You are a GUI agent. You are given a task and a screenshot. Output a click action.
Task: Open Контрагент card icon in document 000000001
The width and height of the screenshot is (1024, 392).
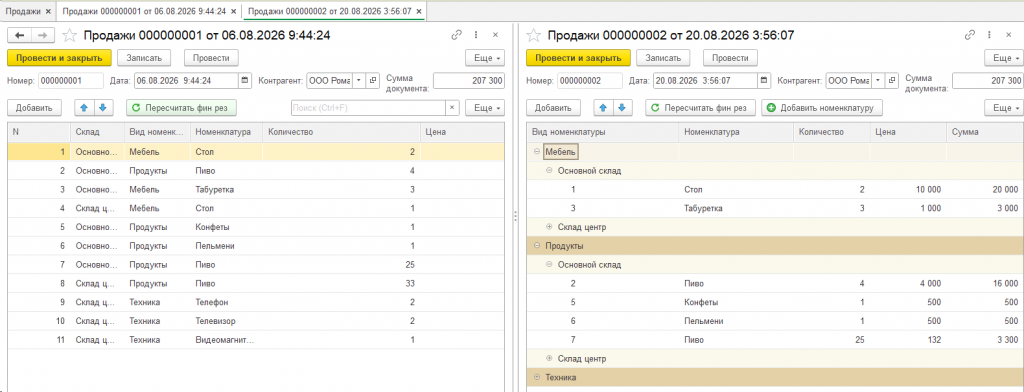tap(374, 80)
